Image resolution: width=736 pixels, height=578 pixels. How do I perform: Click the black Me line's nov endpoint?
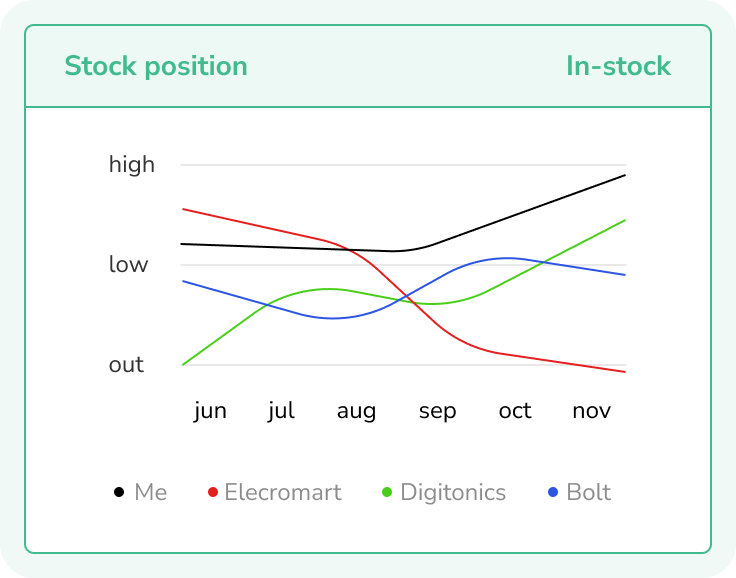tap(625, 175)
